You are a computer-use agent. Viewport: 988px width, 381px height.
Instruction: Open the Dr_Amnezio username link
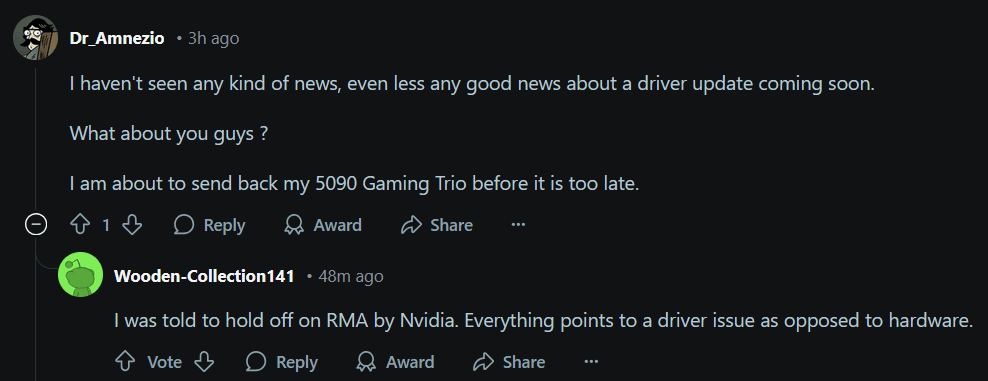coord(117,38)
